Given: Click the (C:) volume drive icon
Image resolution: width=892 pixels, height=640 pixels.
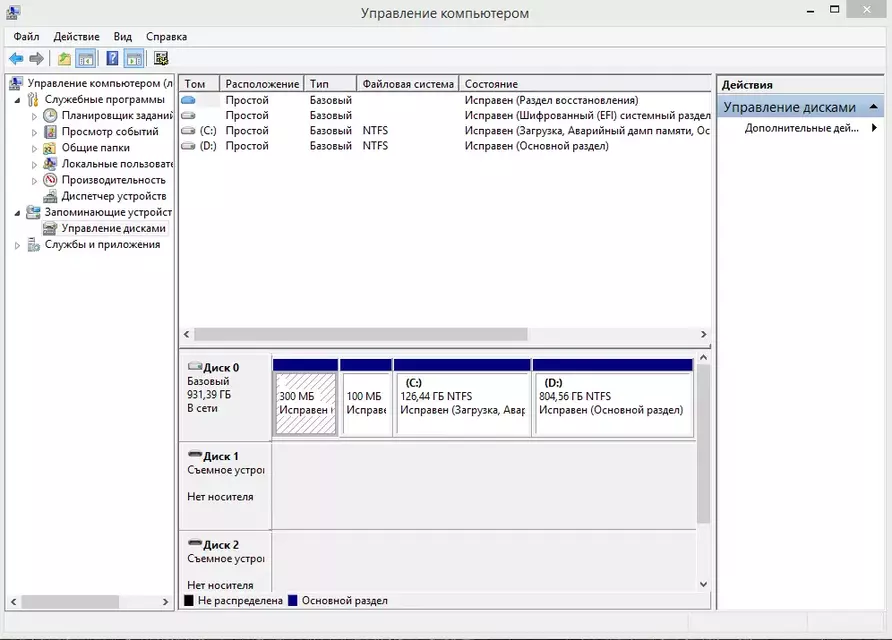Looking at the screenshot, I should [x=188, y=131].
